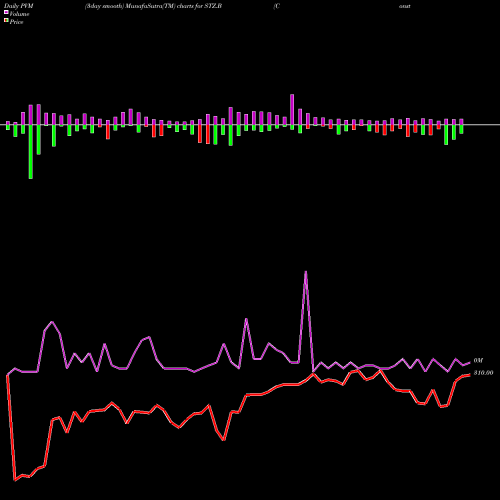Click the '310.00' price value label

pyautogui.click(x=483, y=373)
